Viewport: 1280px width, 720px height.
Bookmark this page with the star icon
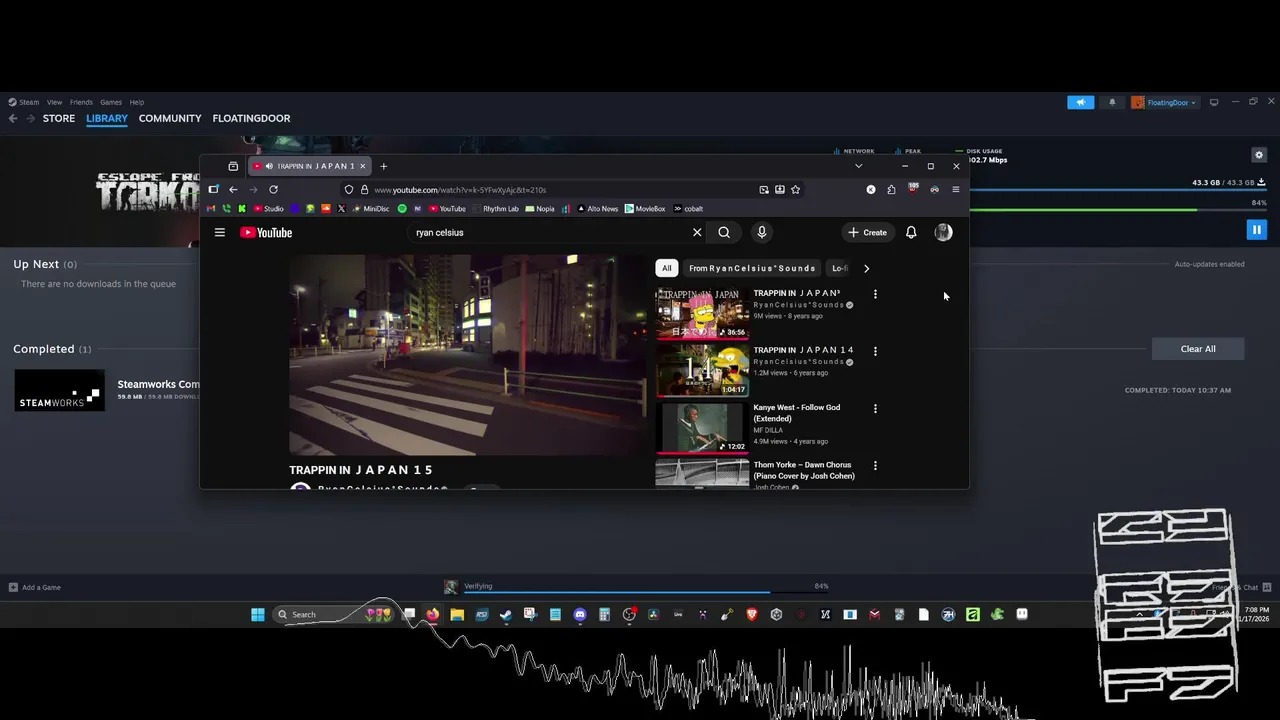point(795,189)
